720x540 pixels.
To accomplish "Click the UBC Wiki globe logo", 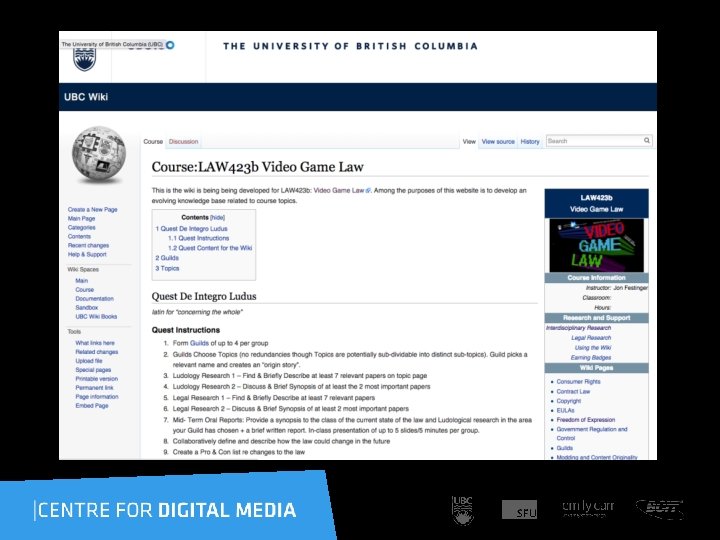I will click(99, 155).
